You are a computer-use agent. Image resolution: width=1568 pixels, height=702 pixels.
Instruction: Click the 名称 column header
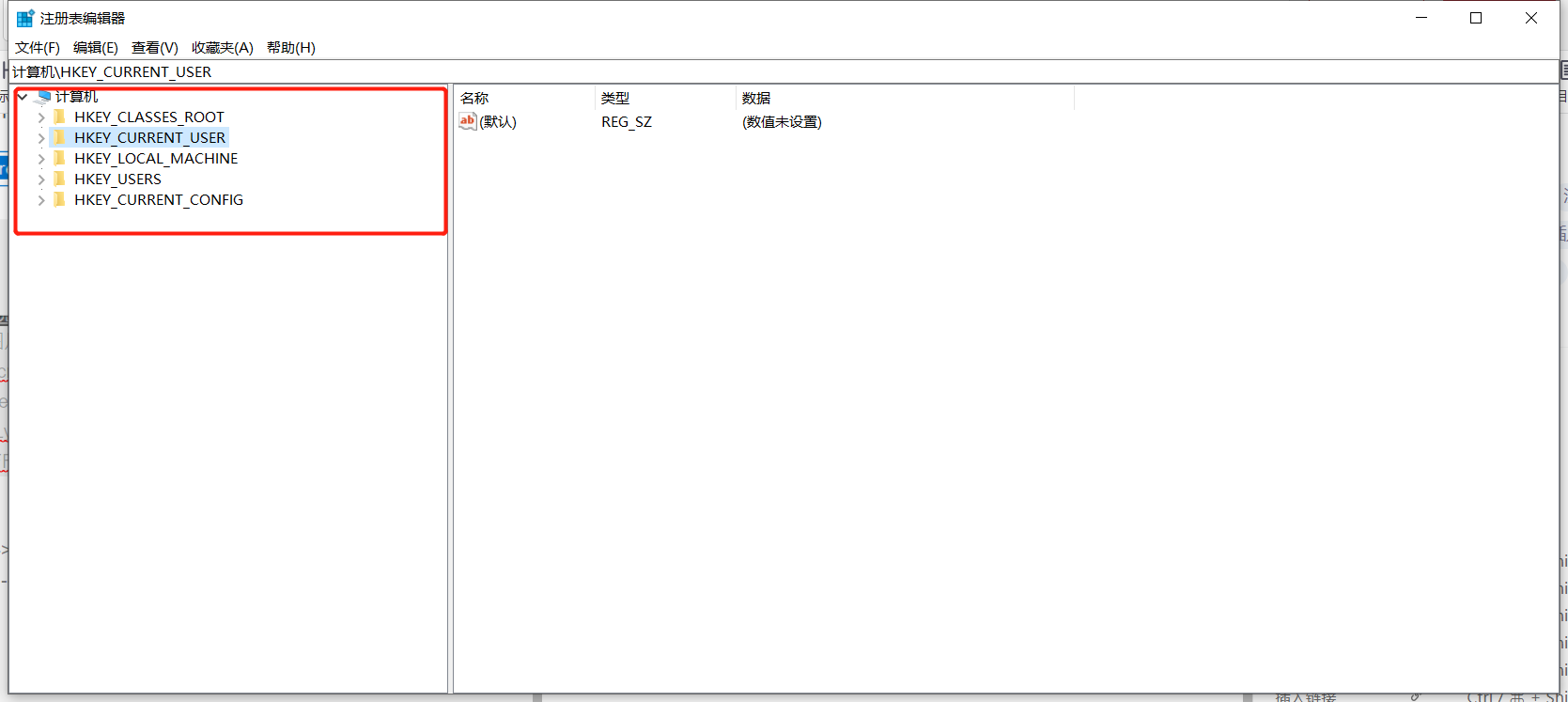(x=524, y=98)
